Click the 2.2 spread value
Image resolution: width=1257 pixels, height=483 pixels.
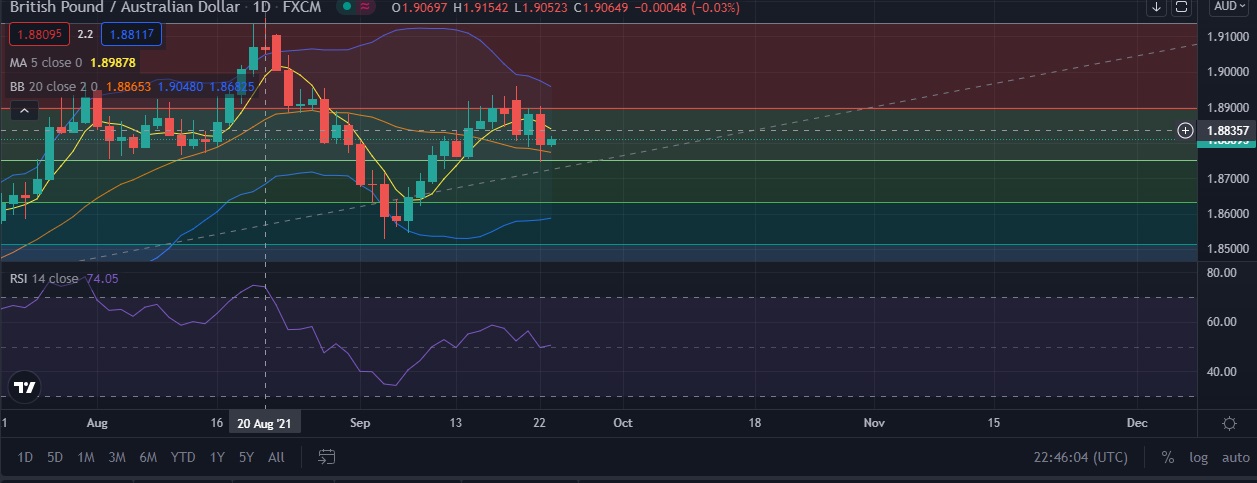pyautogui.click(x=85, y=34)
